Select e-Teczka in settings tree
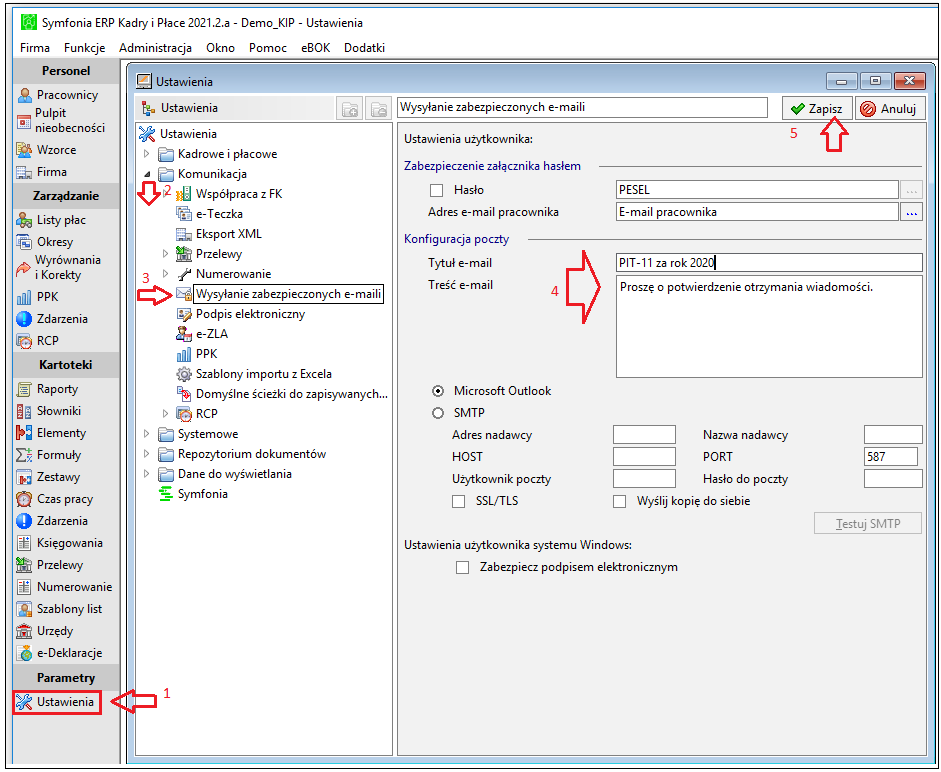Image resolution: width=941 pixels, height=772 pixels. click(x=219, y=214)
